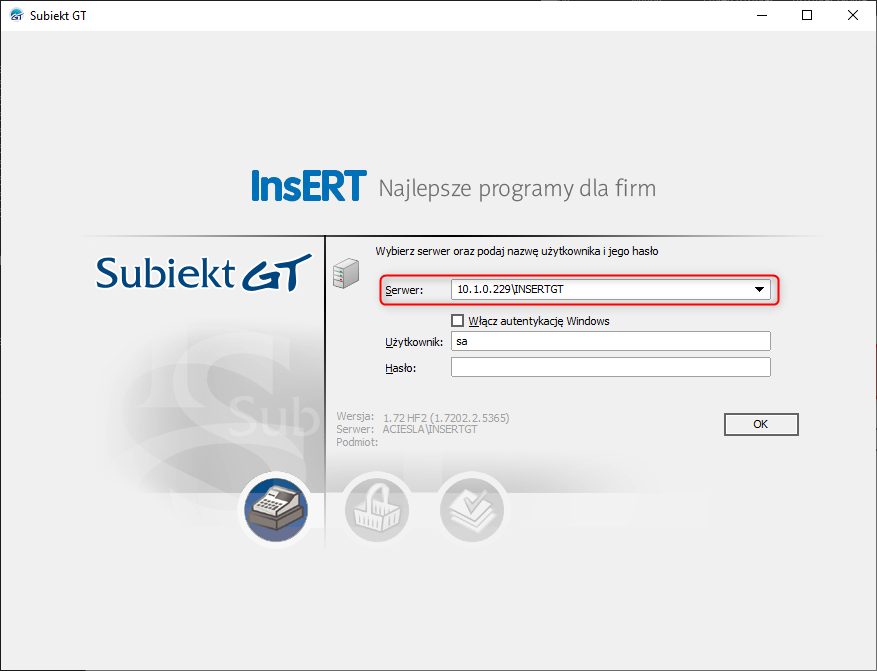Click the Użytkownik: label
The image size is (877, 671).
tap(414, 342)
